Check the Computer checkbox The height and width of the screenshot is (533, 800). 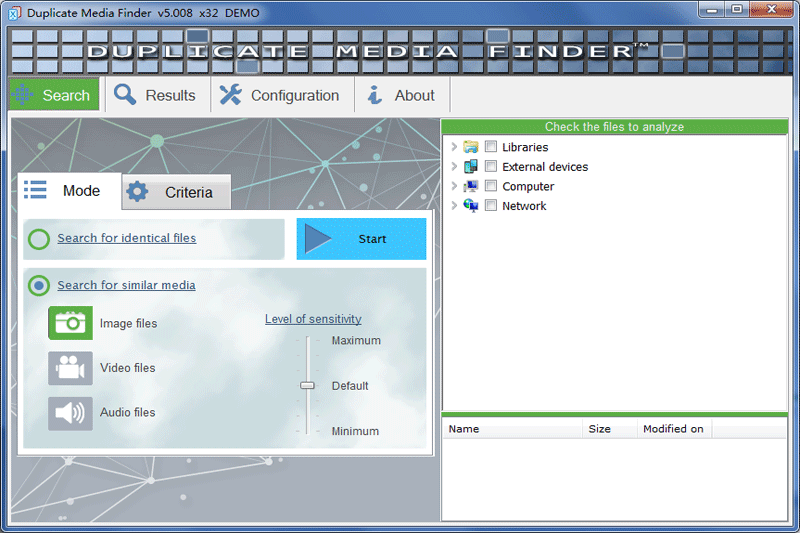pyautogui.click(x=491, y=186)
